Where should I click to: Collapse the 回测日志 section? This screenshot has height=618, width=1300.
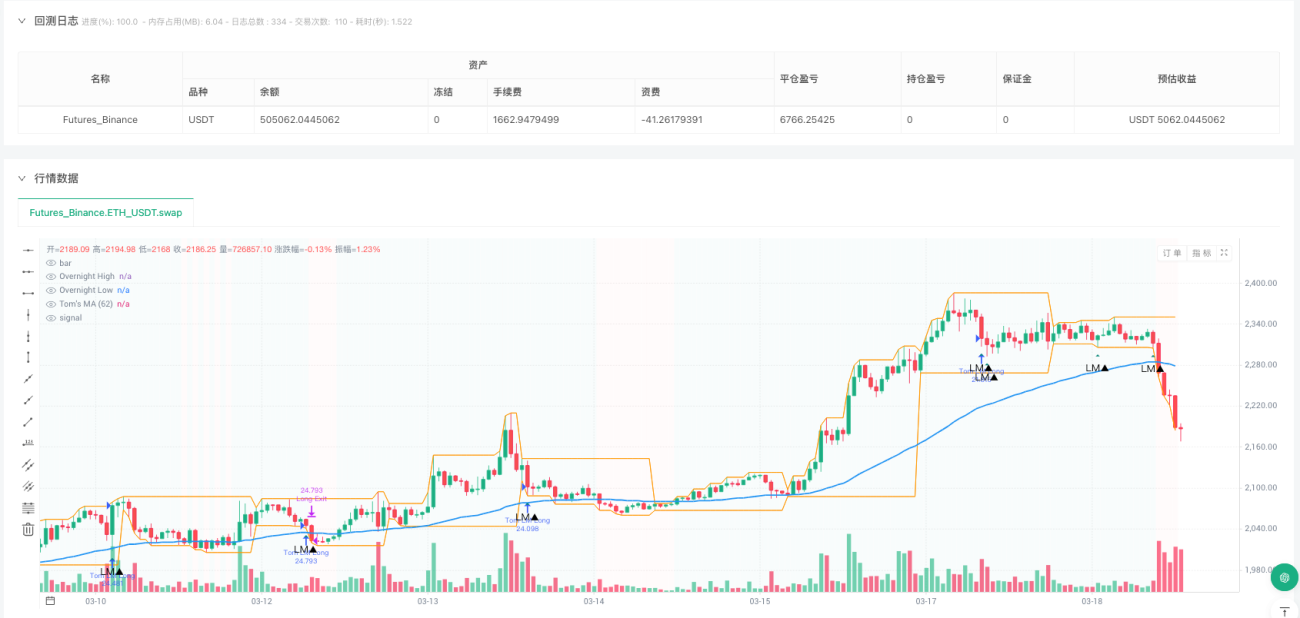[x=21, y=21]
